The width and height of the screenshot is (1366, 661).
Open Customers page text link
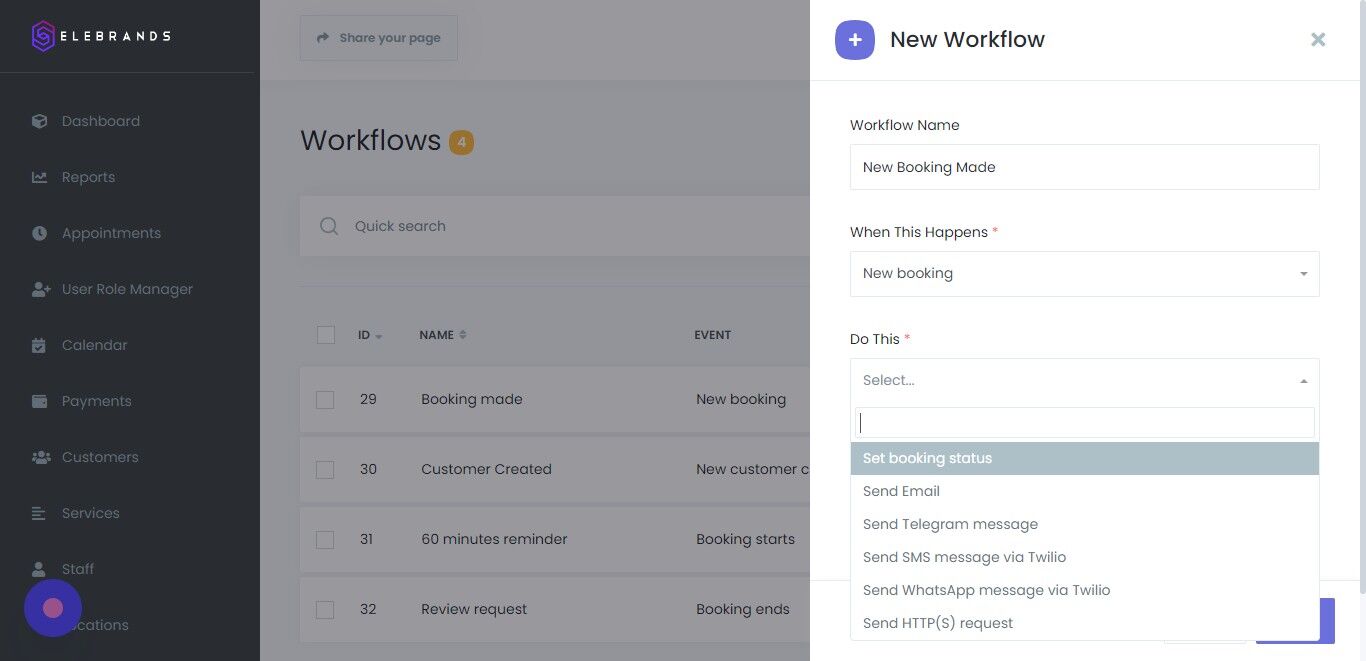click(100, 457)
